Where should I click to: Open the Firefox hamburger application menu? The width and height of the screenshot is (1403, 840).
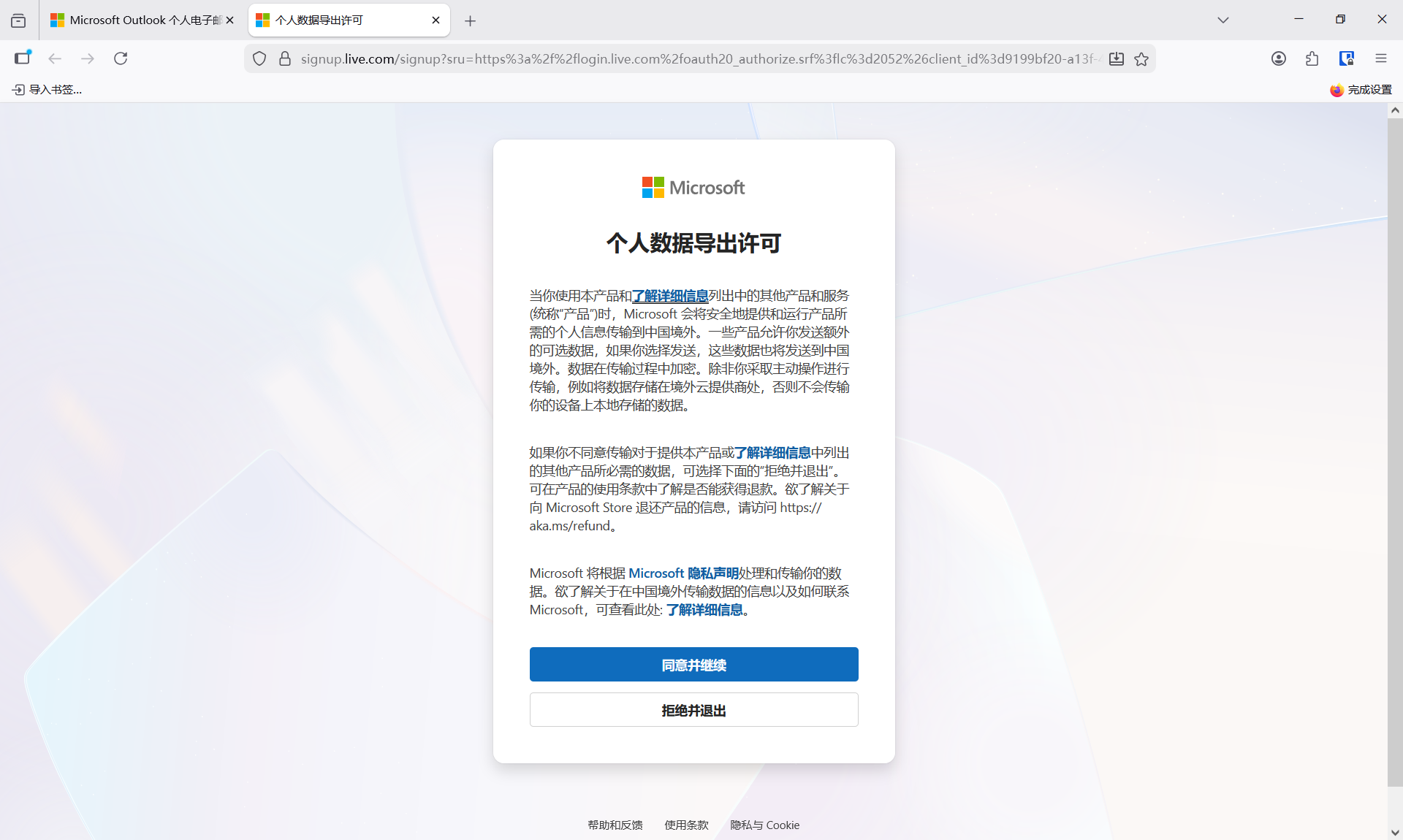click(1380, 58)
